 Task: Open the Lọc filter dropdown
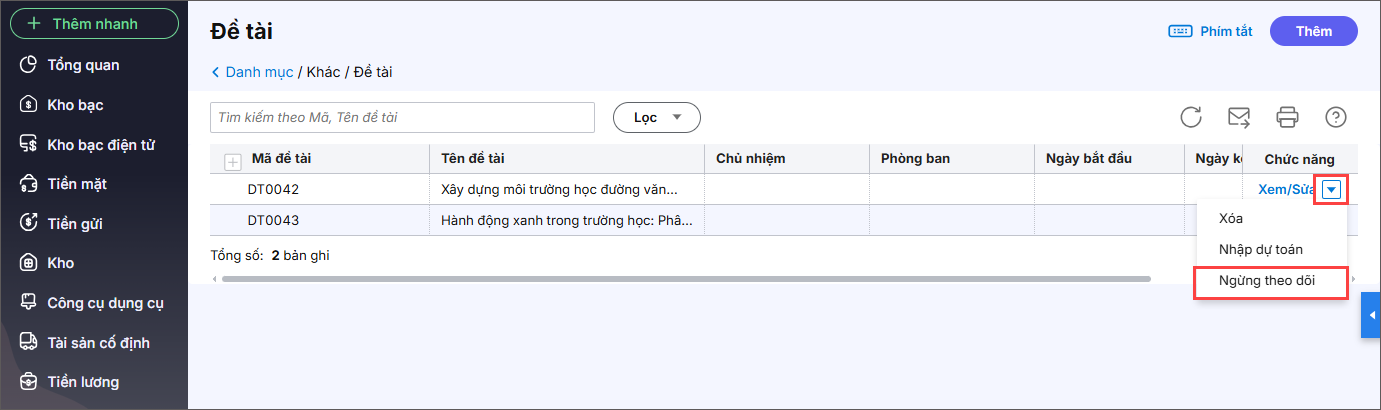pyautogui.click(x=656, y=117)
